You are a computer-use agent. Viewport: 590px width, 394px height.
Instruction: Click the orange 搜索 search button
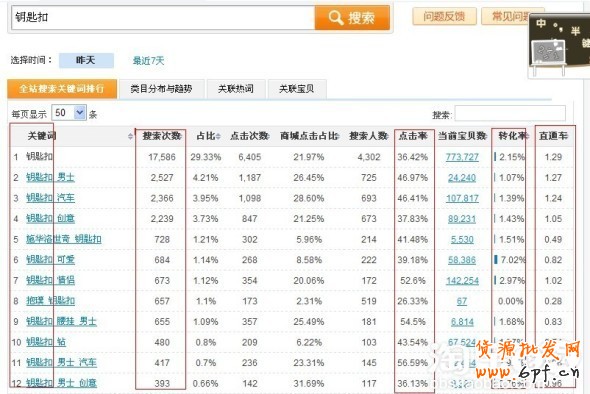(x=352, y=17)
